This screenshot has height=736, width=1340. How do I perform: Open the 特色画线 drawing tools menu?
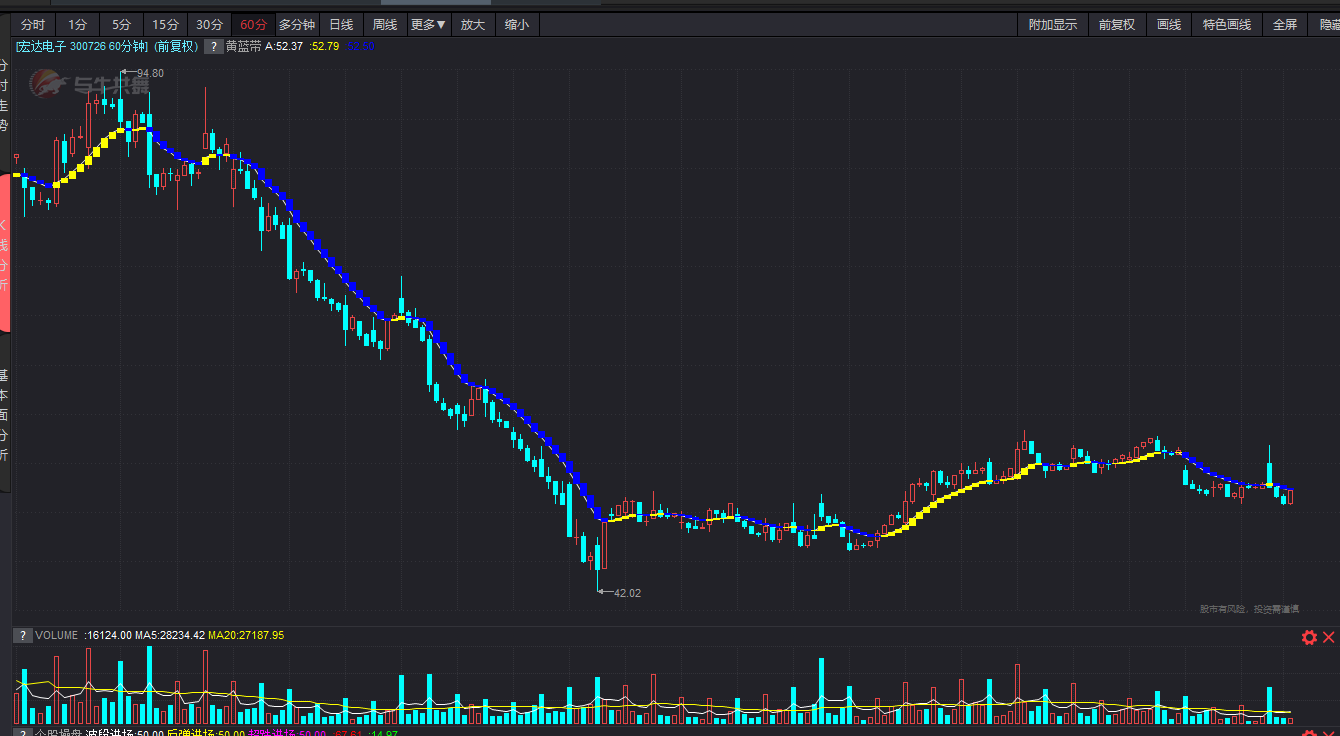pos(1226,24)
